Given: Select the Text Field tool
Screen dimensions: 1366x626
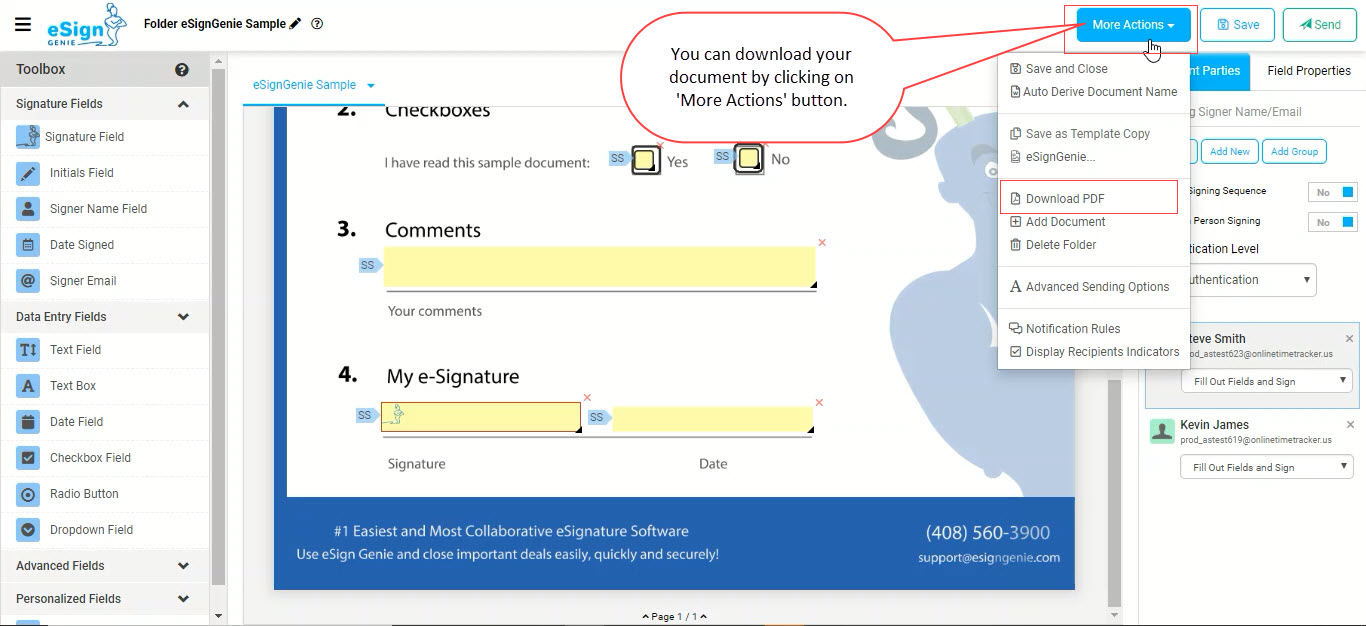Looking at the screenshot, I should [x=105, y=350].
